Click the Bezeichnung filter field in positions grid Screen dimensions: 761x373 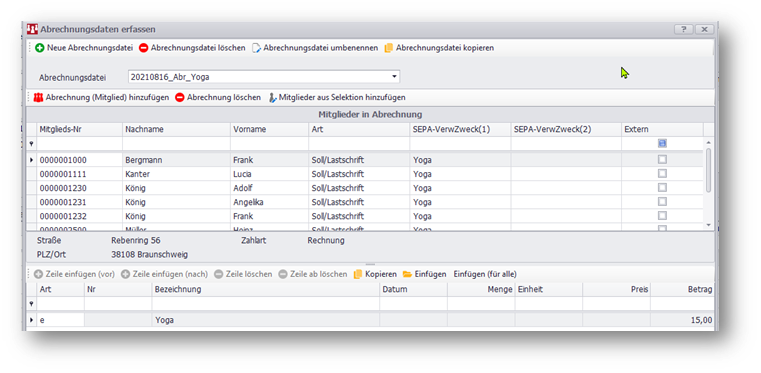click(265, 304)
